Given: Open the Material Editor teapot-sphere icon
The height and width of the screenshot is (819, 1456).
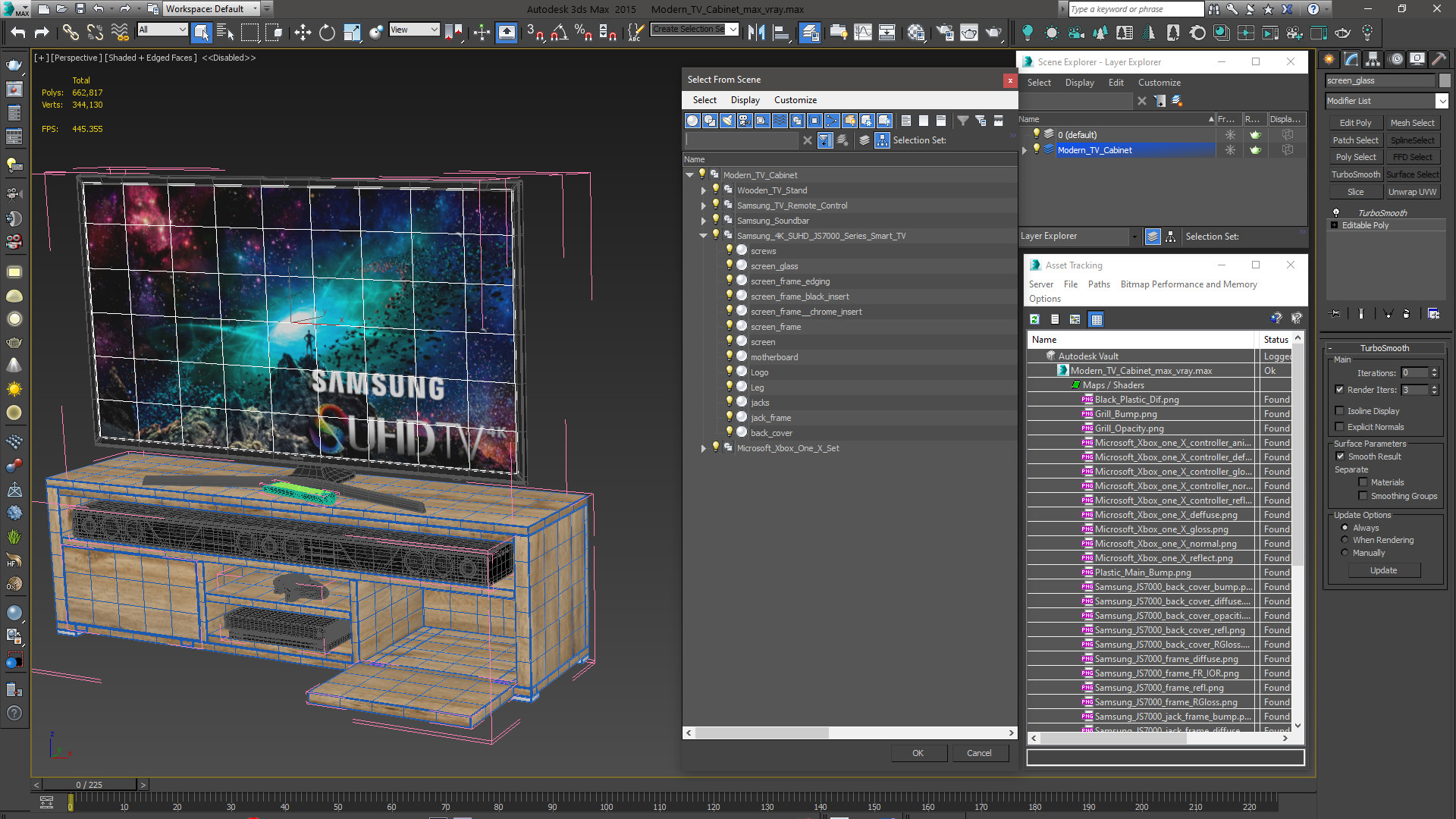Looking at the screenshot, I should (916, 32).
